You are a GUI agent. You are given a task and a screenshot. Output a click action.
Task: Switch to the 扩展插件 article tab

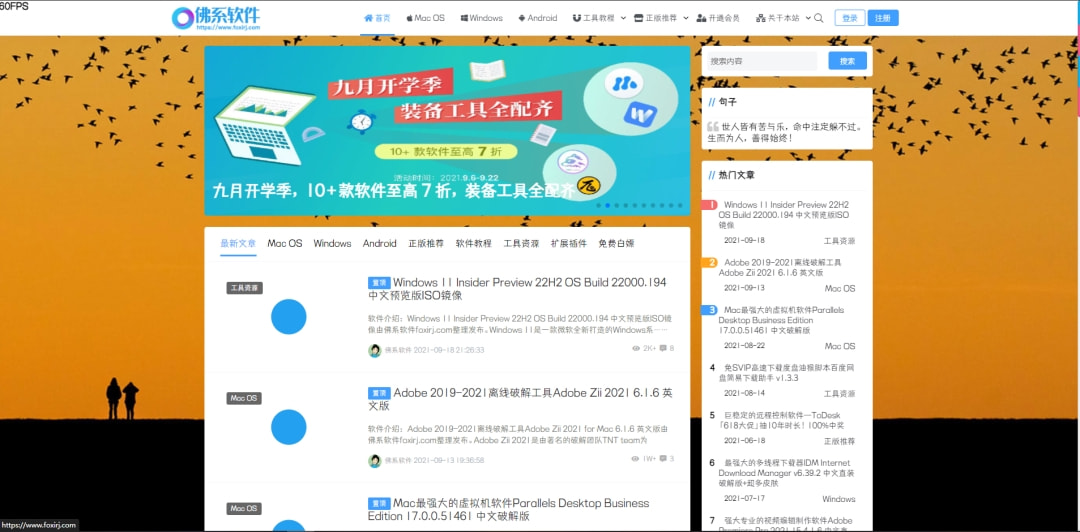[569, 243]
